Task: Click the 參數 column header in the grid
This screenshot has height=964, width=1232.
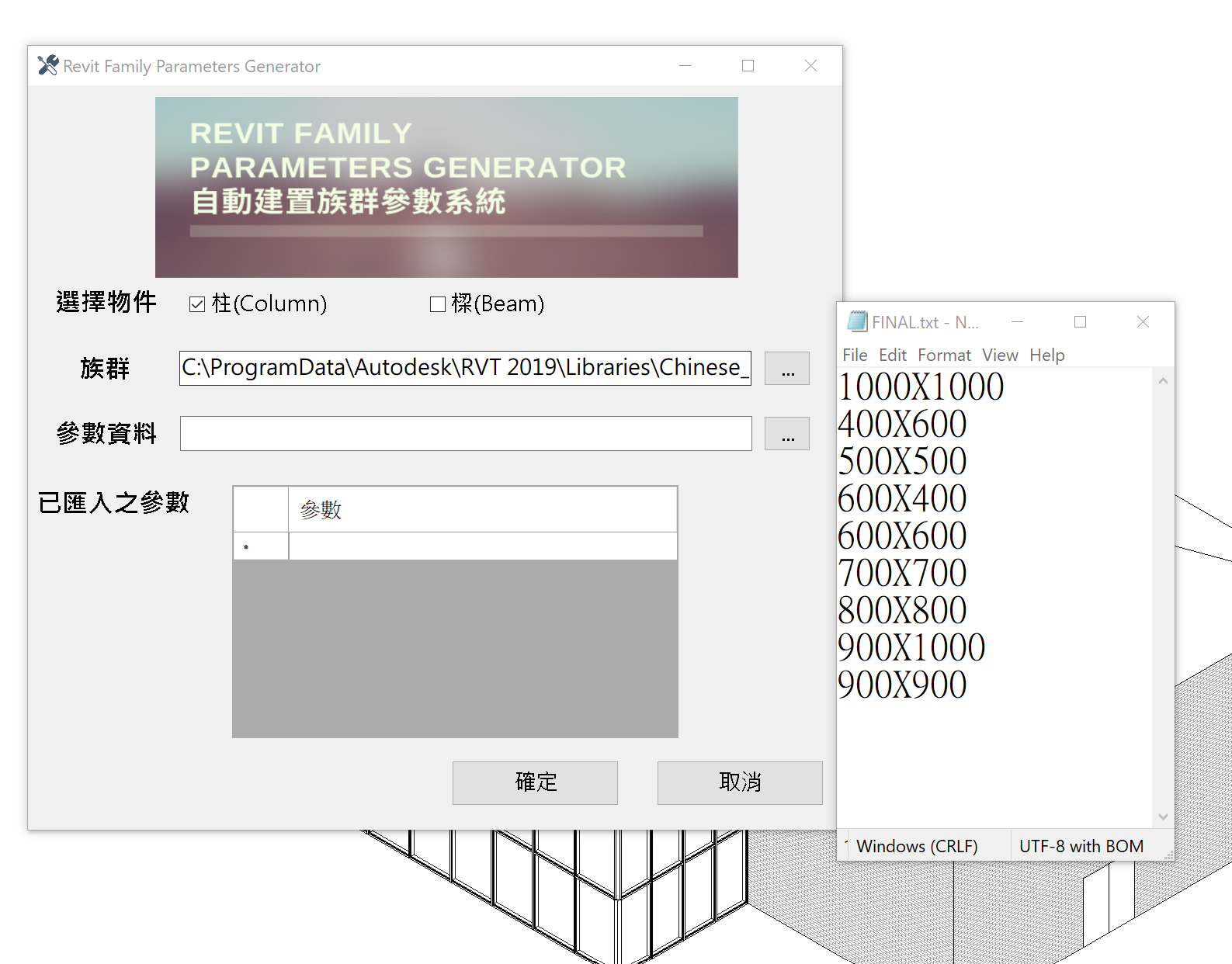Action: point(483,509)
